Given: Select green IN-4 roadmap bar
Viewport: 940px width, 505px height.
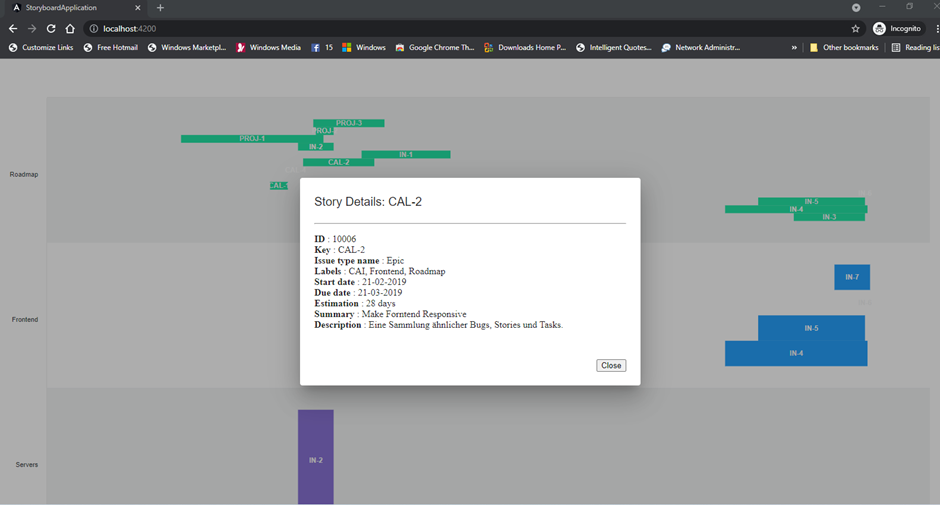Looking at the screenshot, I should (796, 209).
